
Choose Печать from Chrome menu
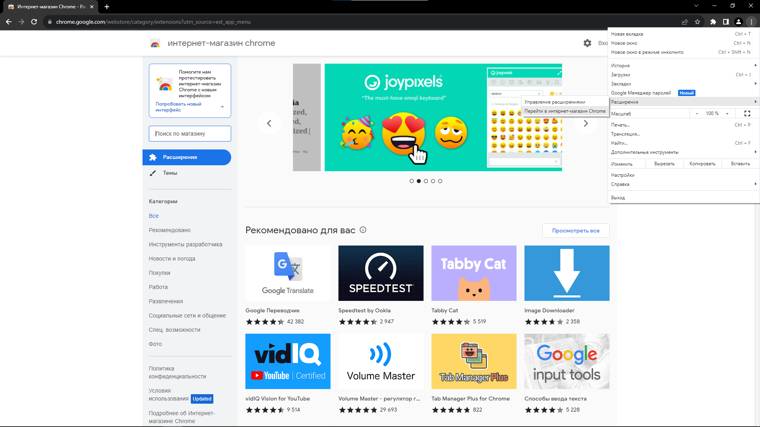click(683, 125)
